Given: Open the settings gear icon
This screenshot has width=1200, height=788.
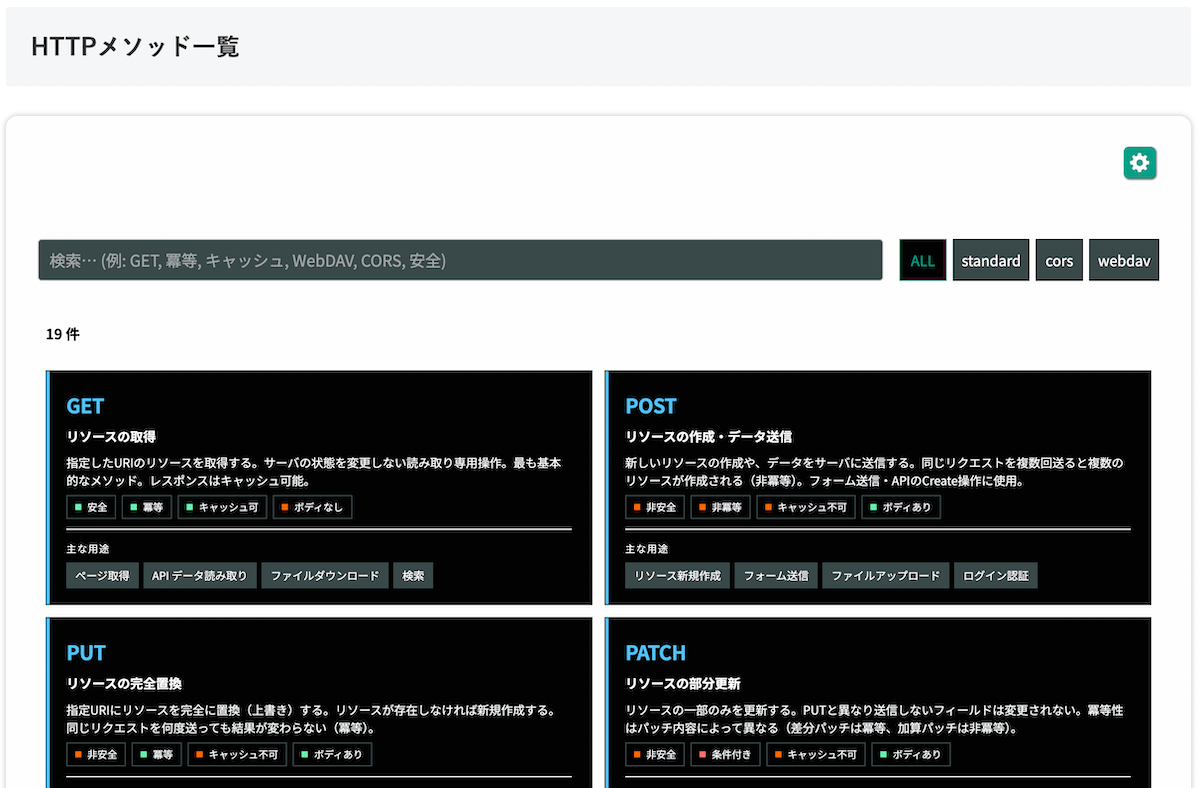Looking at the screenshot, I should pyautogui.click(x=1139, y=162).
